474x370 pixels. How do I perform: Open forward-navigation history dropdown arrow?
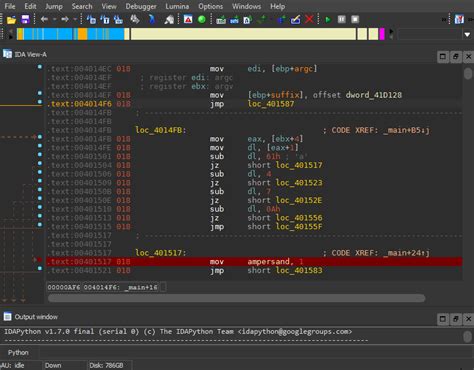75,20
